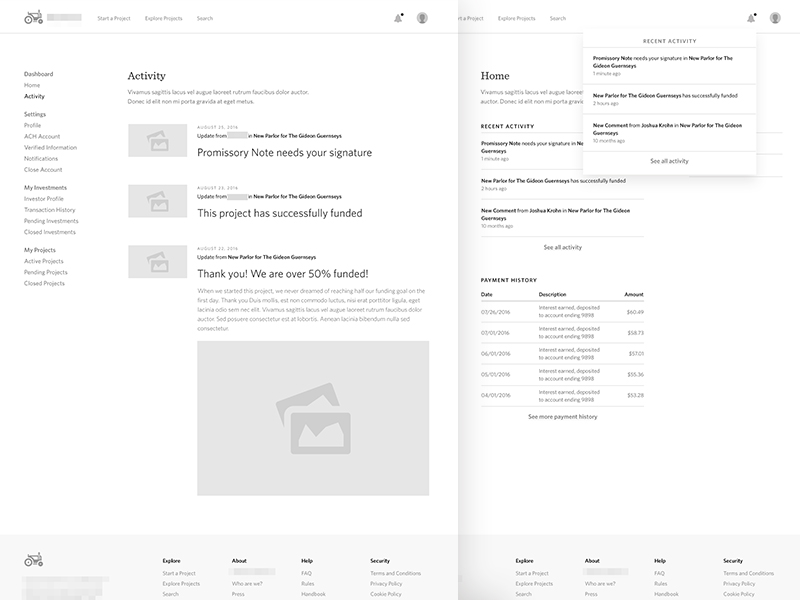800x600 pixels.
Task: Click 'See all activity' in the notification popup
Action: tap(669, 161)
